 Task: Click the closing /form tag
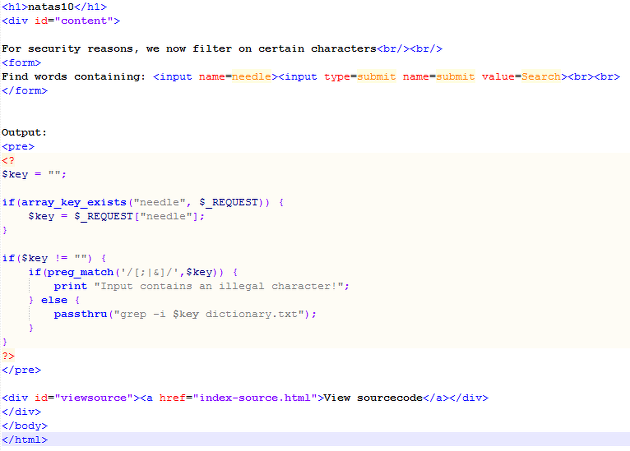[x=25, y=91]
